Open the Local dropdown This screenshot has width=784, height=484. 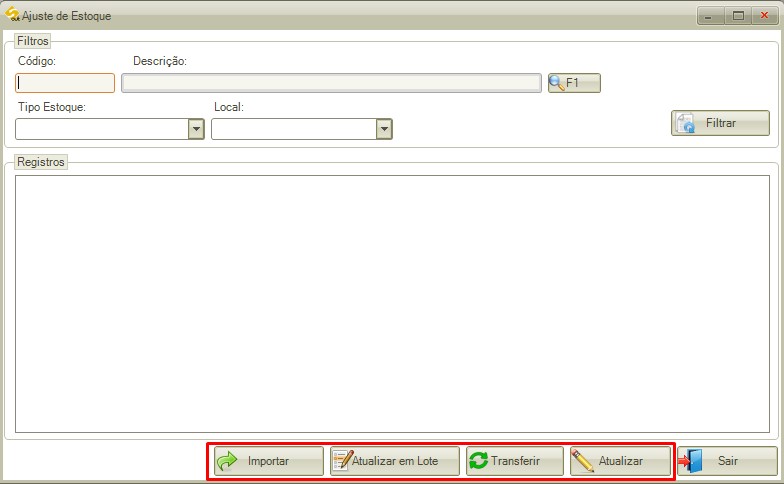(x=384, y=129)
